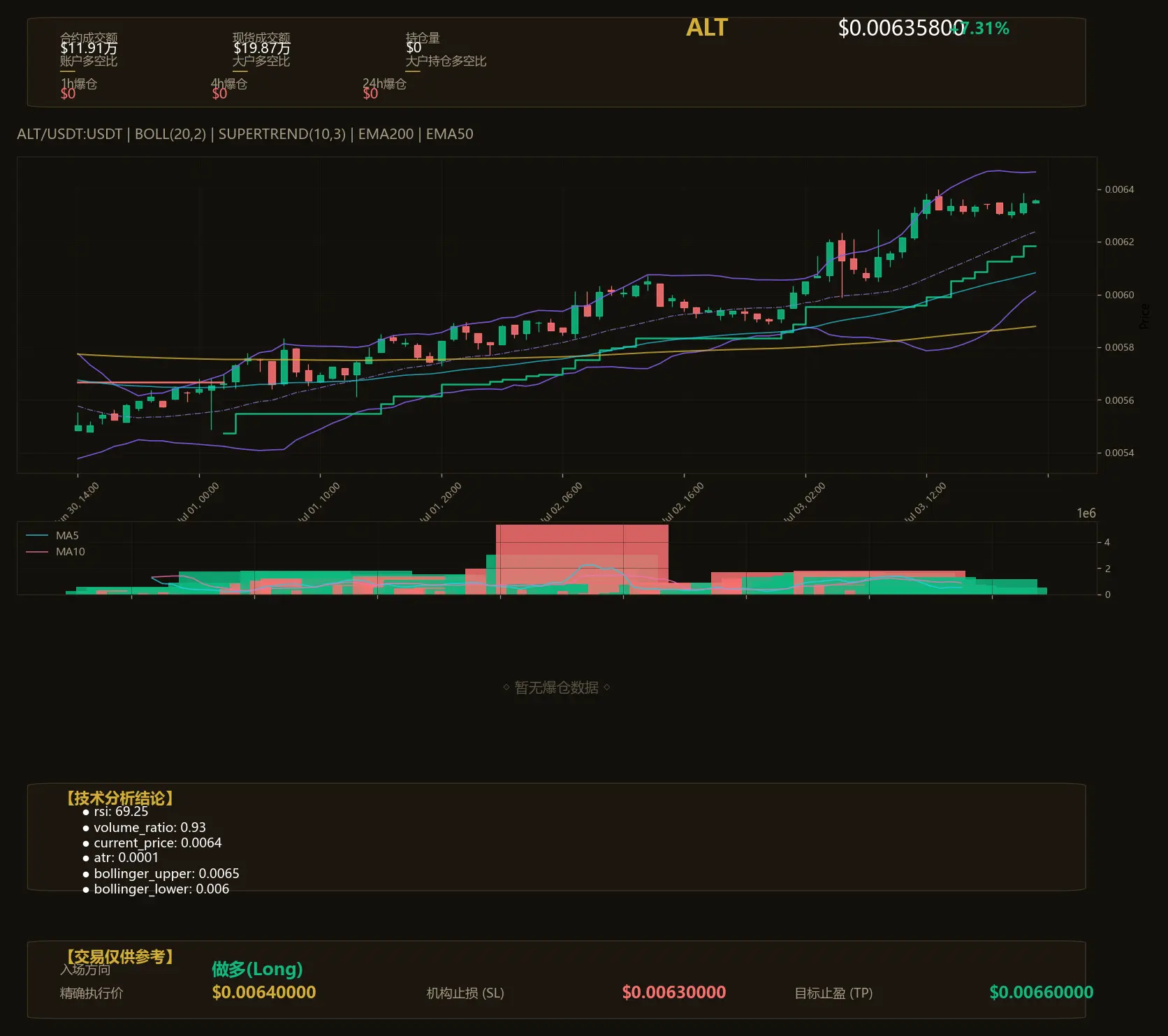Click the Jul 01, 10:00 time axis label
Screen dimensions: 1168x1036
coord(319,502)
